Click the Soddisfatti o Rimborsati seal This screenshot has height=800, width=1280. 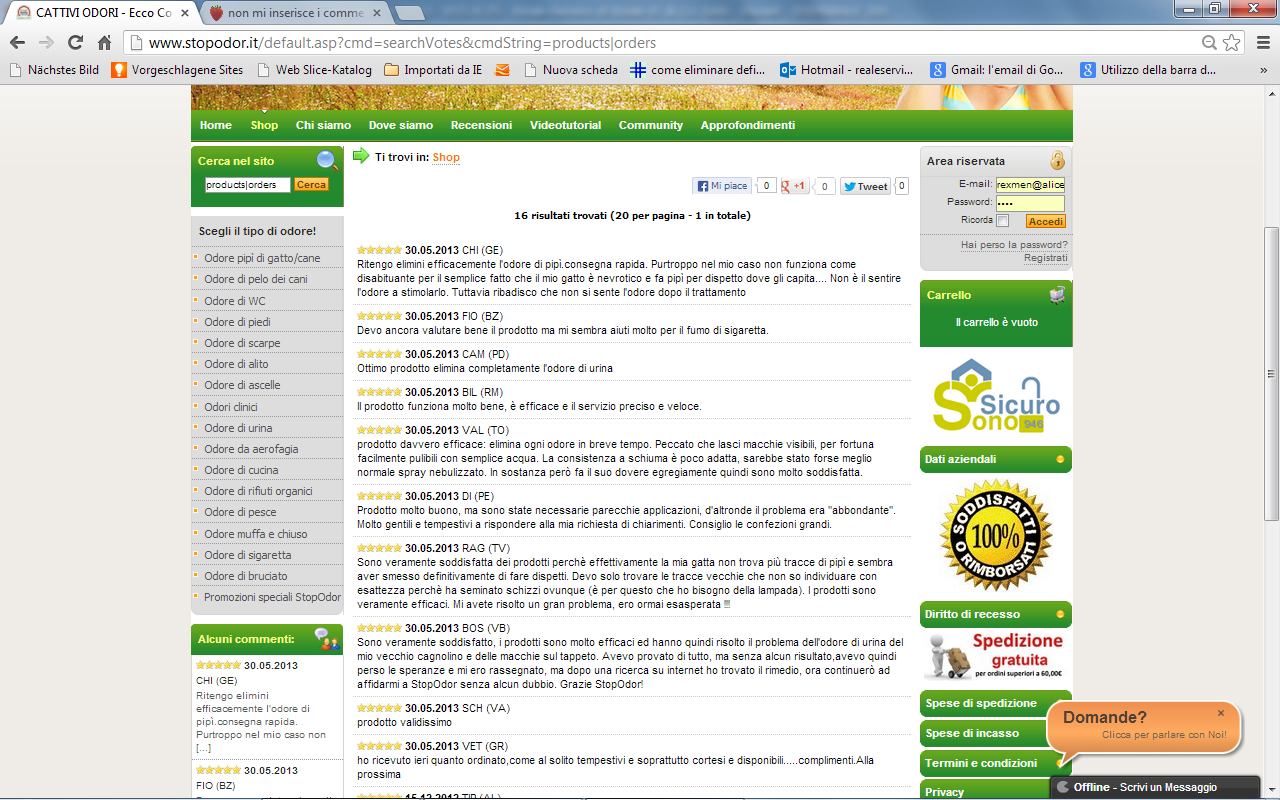[996, 536]
